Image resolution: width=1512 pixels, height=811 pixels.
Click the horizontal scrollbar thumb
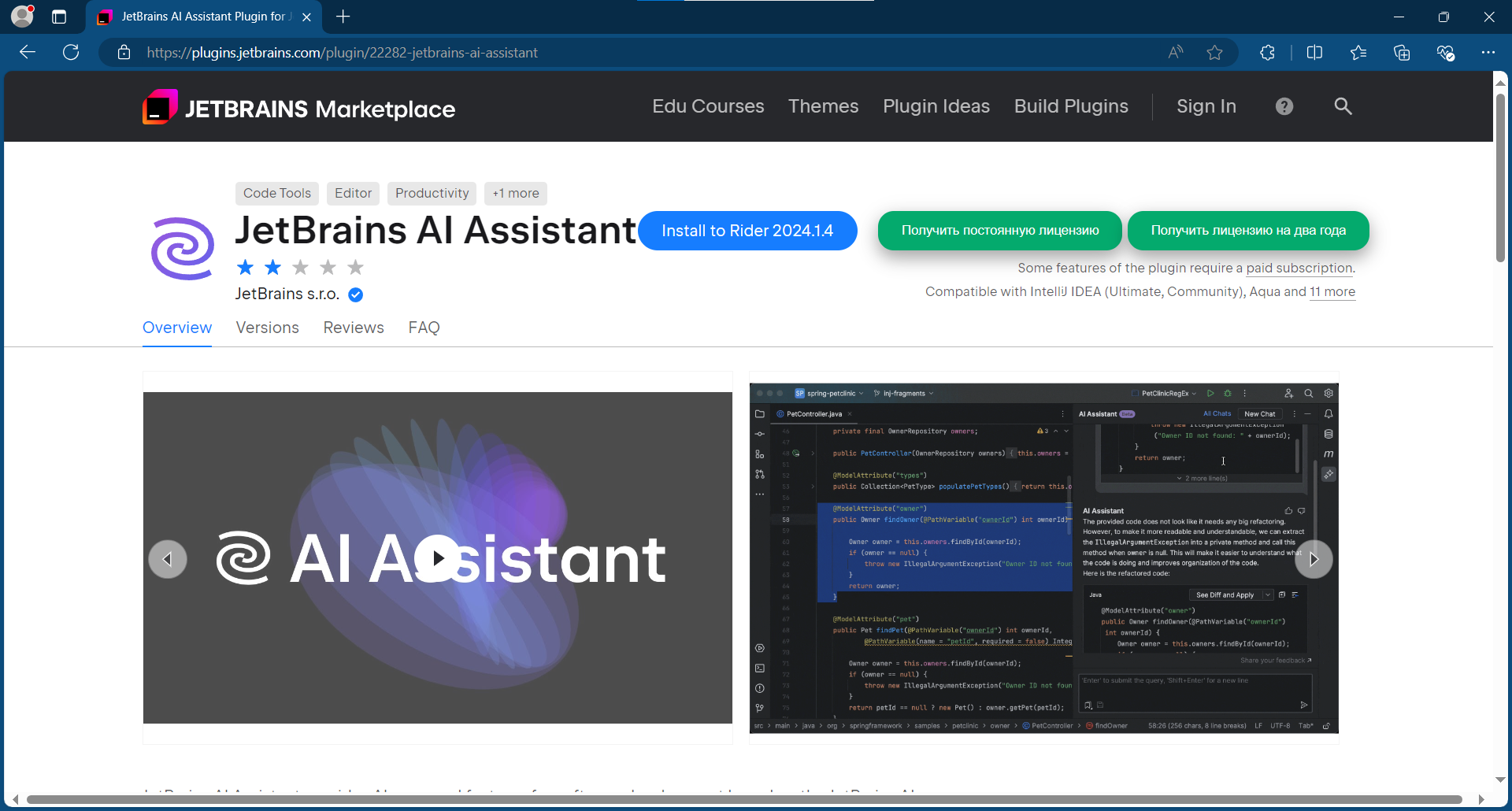744,800
